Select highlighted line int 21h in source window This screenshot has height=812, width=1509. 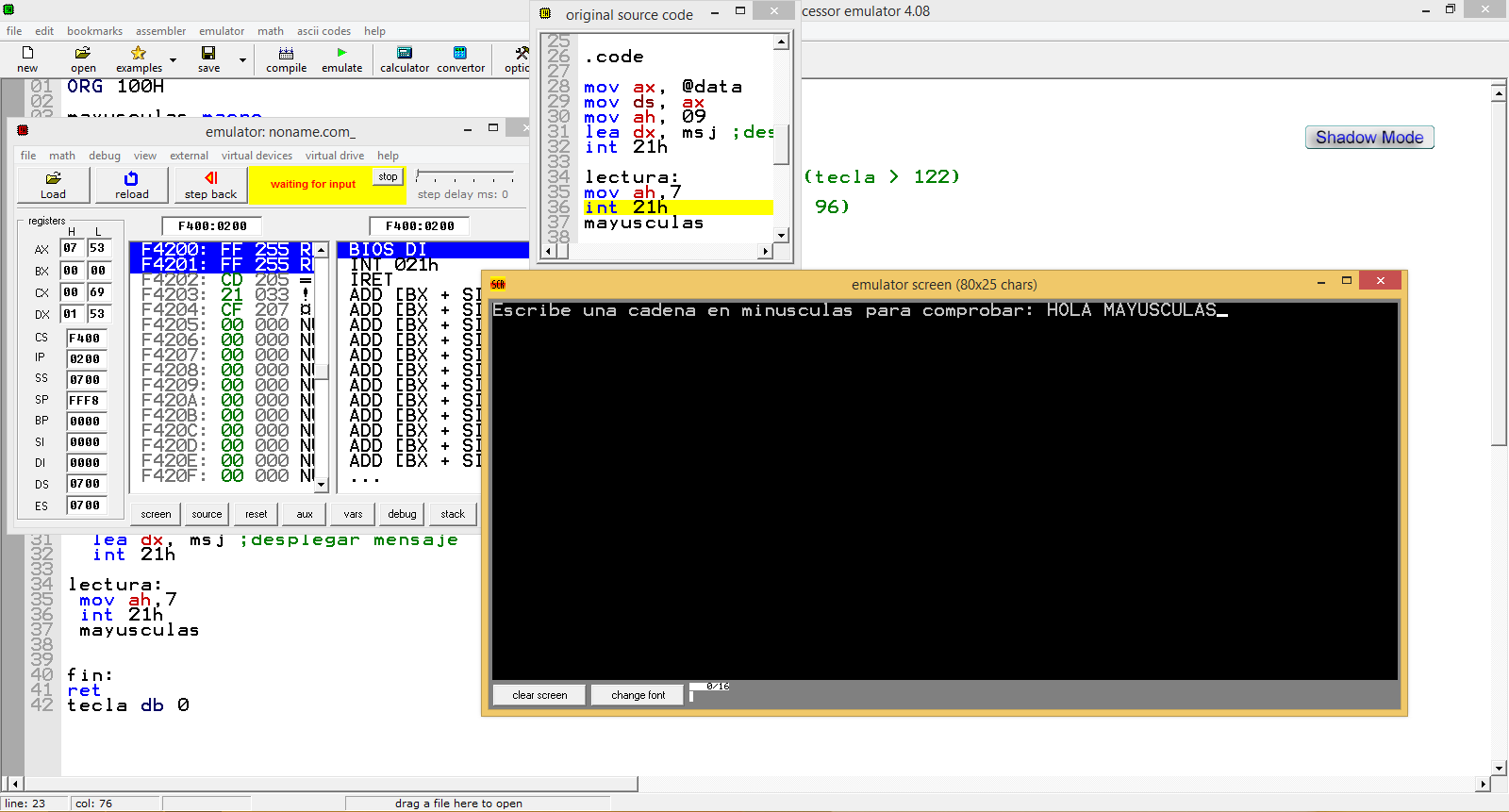coord(677,207)
